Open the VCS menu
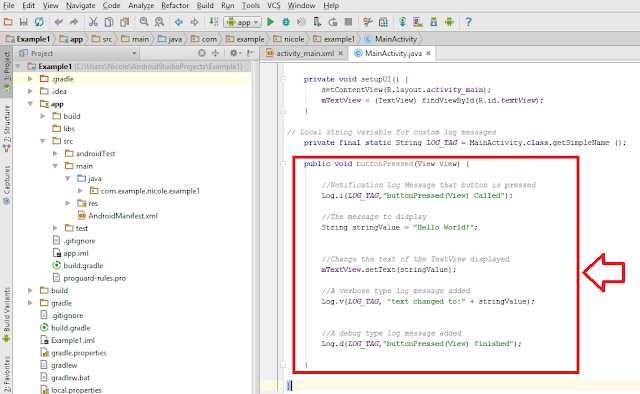The width and height of the screenshot is (640, 394). point(273,6)
